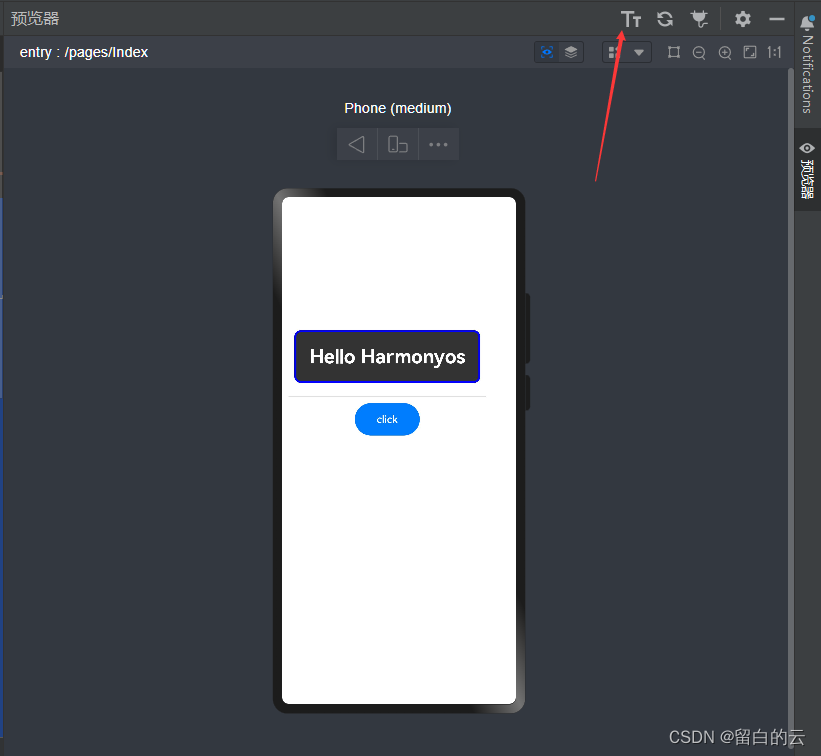The height and width of the screenshot is (756, 821).
Task: Open the three-dots more options menu
Action: pos(439,144)
